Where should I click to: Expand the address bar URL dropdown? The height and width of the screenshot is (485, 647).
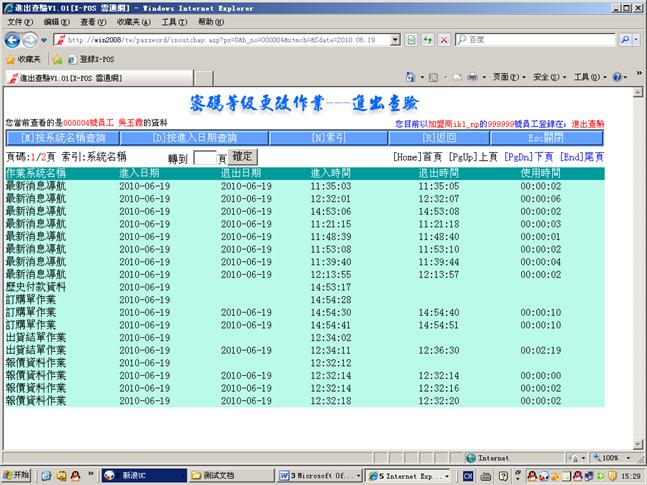click(x=396, y=40)
